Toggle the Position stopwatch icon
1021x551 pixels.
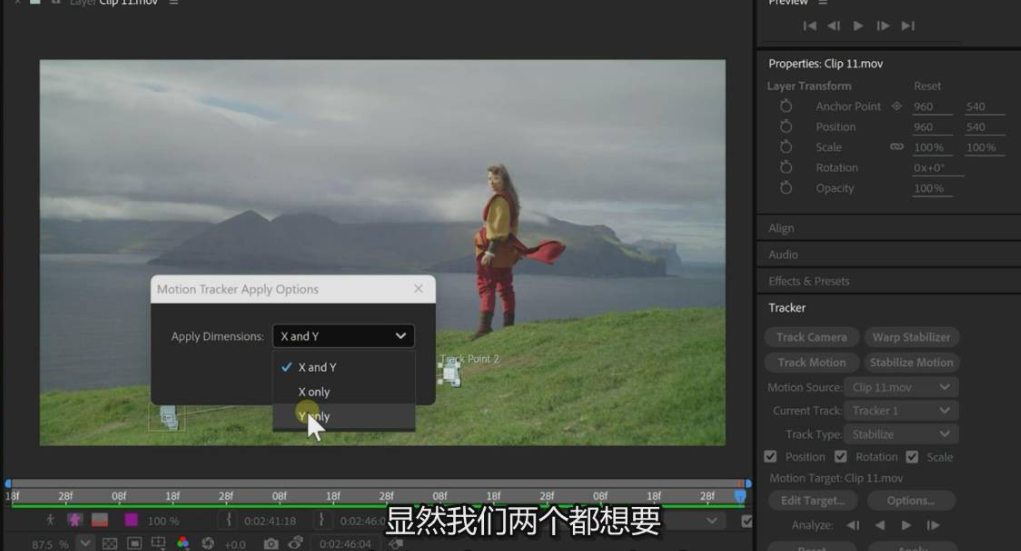(x=786, y=127)
